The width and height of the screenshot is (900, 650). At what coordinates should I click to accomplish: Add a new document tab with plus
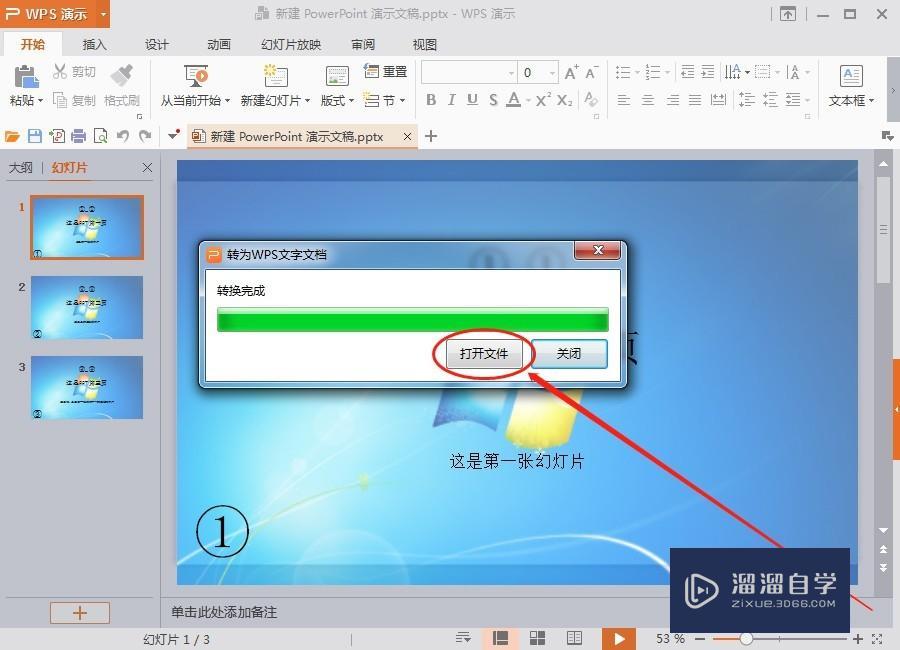430,136
